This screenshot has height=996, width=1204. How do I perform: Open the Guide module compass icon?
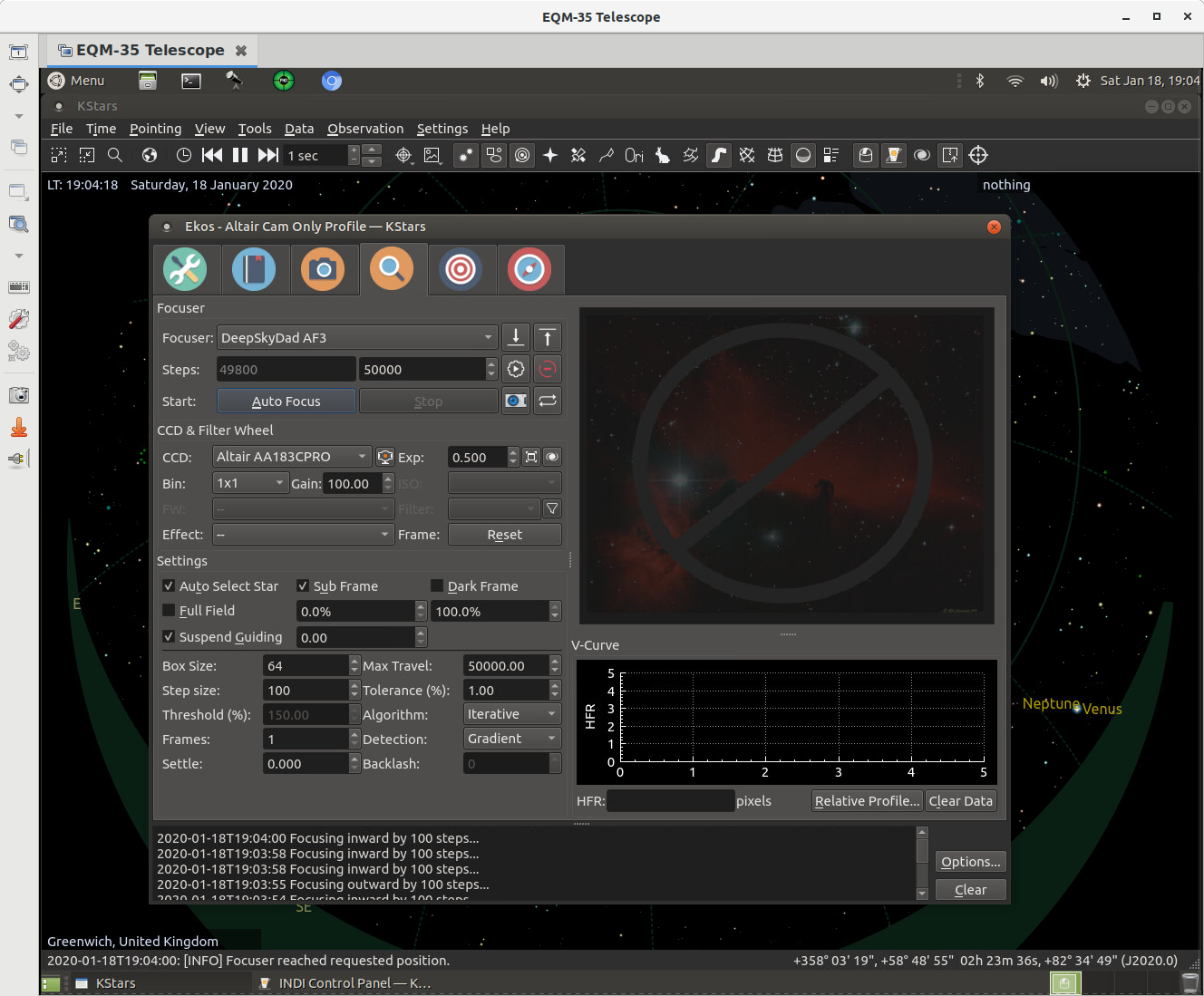[530, 269]
